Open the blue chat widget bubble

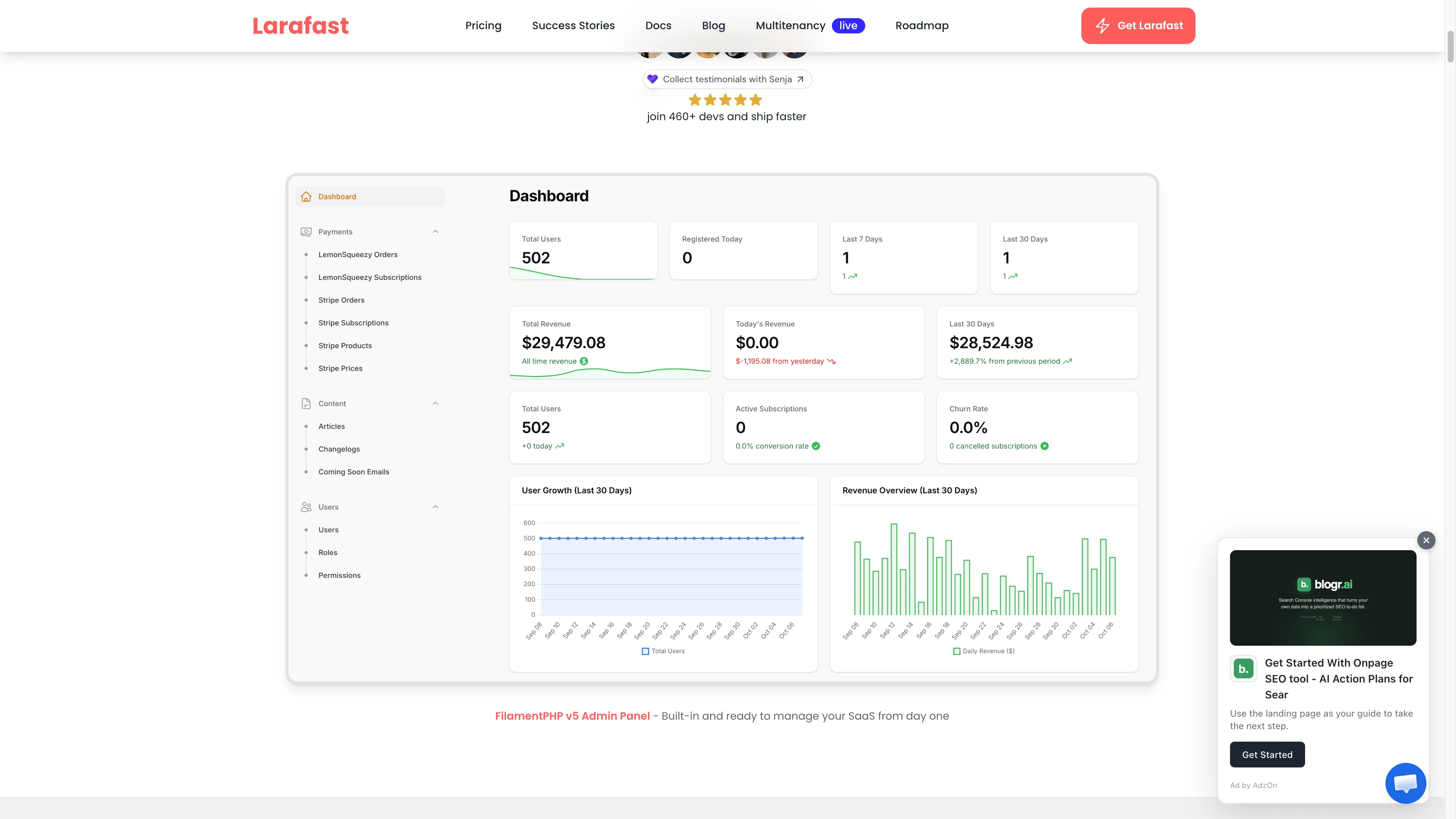tap(1406, 783)
